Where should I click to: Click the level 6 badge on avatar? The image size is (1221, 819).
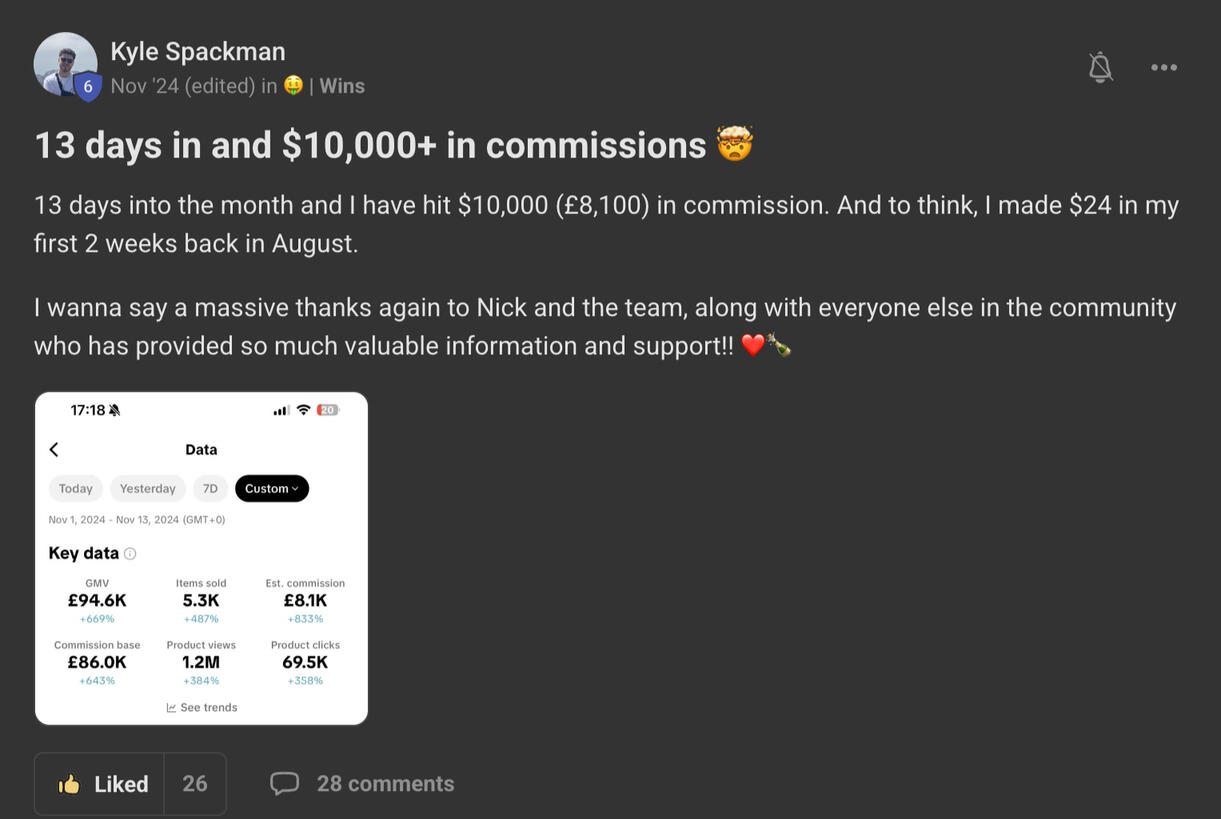click(88, 87)
